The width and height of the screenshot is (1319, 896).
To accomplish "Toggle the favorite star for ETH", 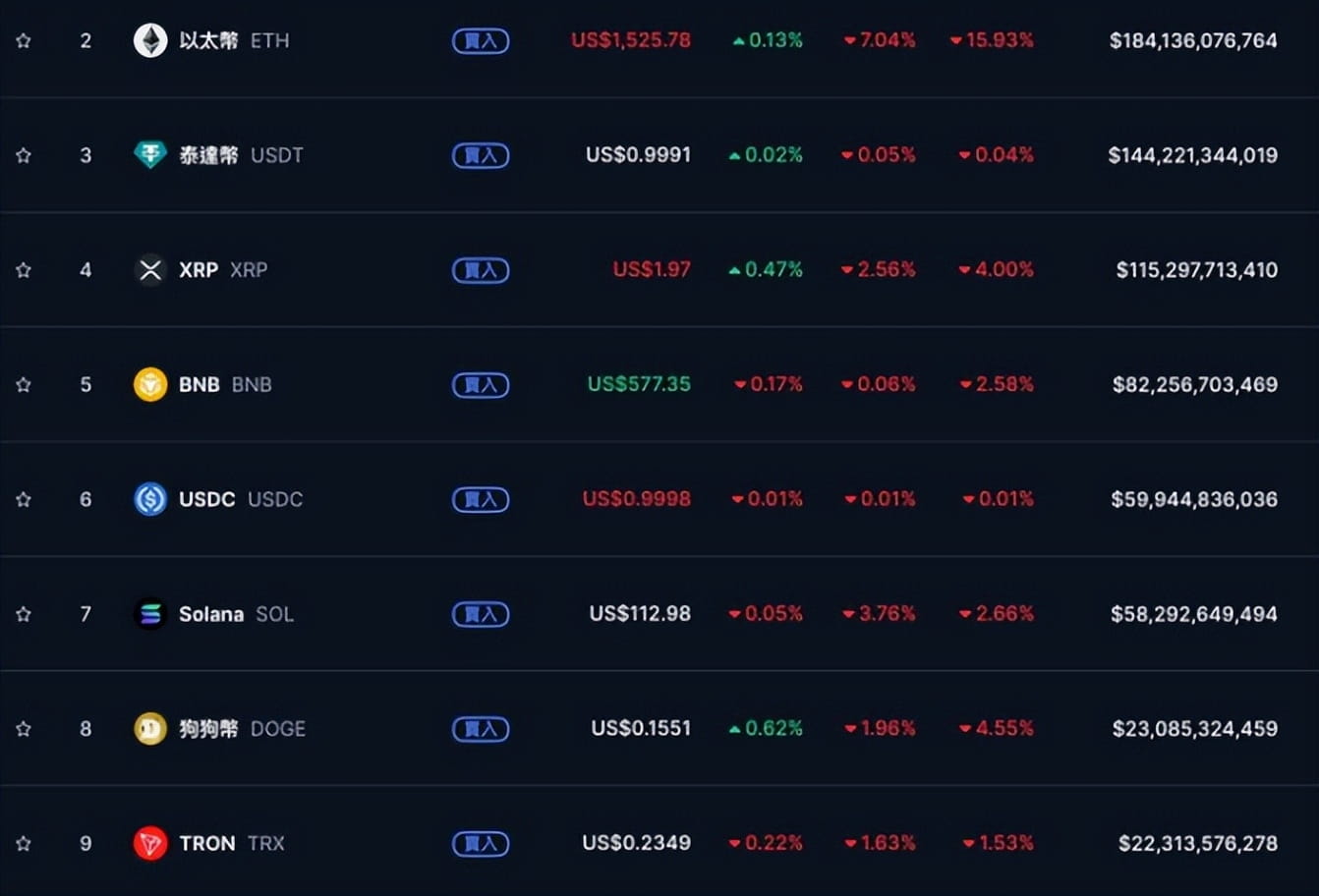I will pos(24,40).
